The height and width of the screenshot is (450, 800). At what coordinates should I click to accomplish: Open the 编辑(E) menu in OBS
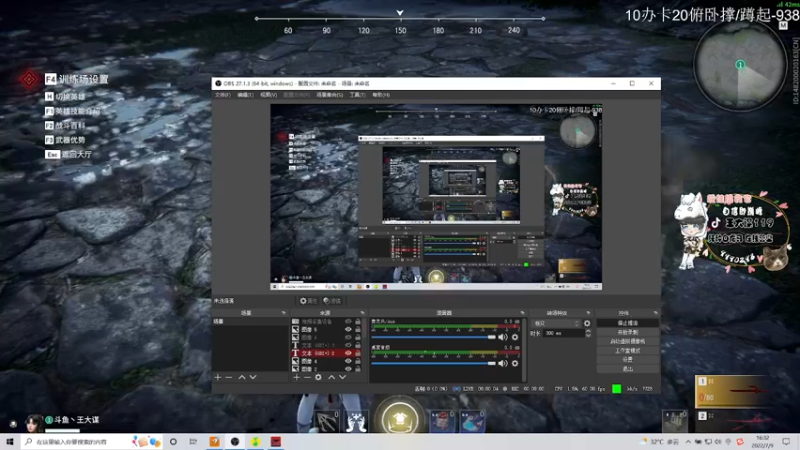click(245, 95)
